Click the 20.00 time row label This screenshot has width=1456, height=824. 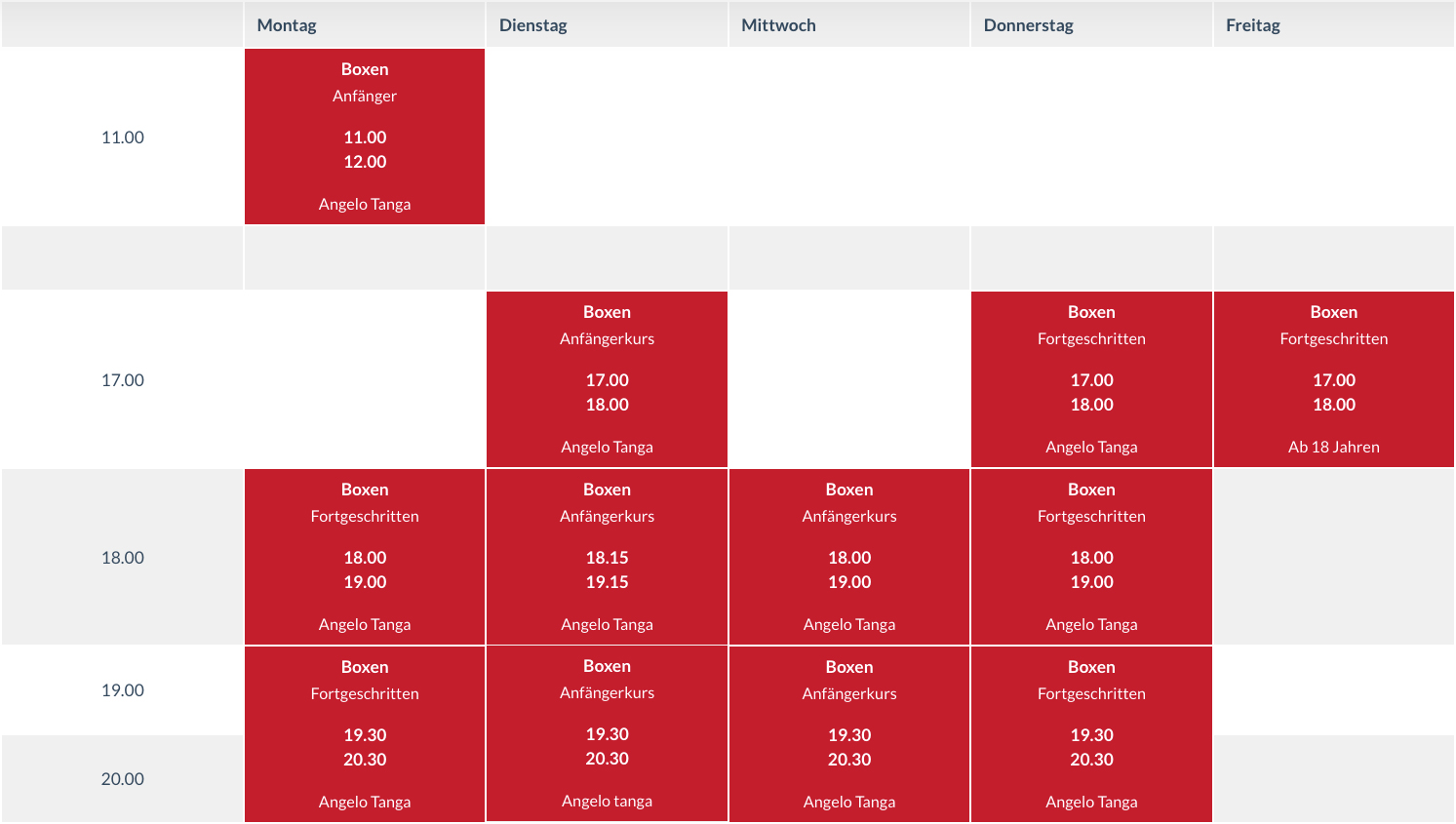click(123, 779)
